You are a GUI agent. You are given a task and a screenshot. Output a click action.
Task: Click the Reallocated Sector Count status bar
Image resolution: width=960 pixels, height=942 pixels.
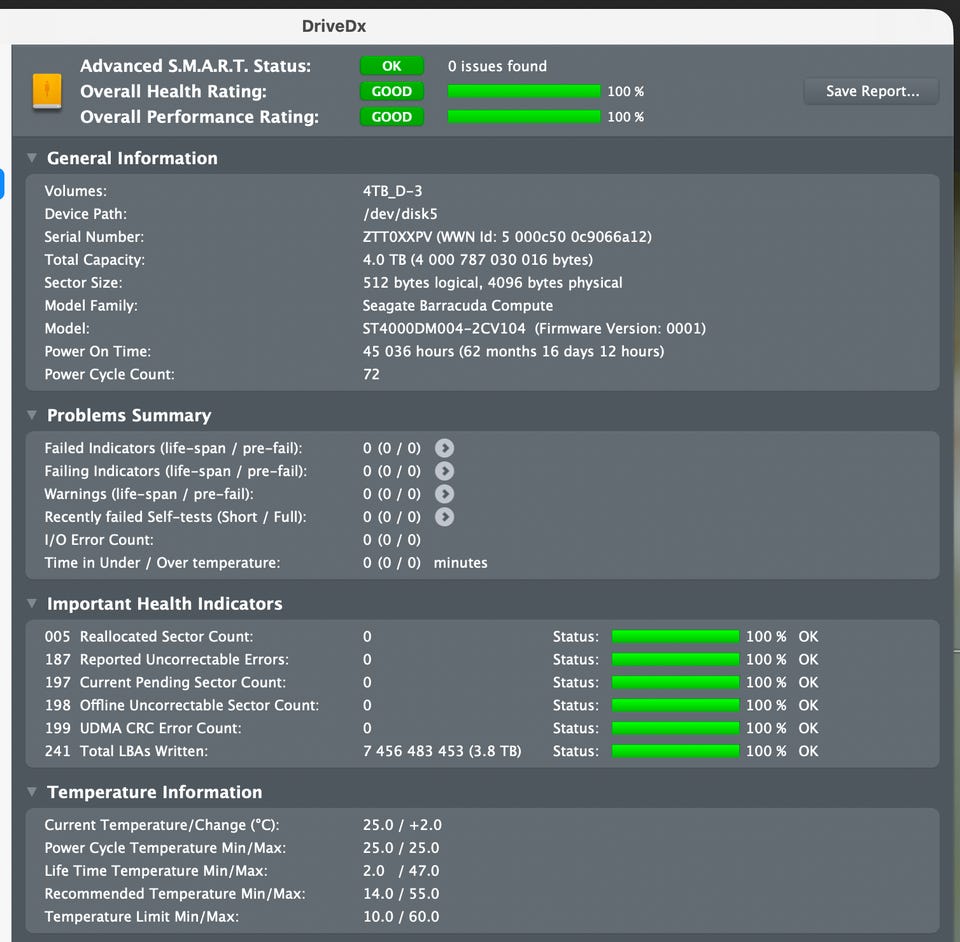tap(675, 637)
